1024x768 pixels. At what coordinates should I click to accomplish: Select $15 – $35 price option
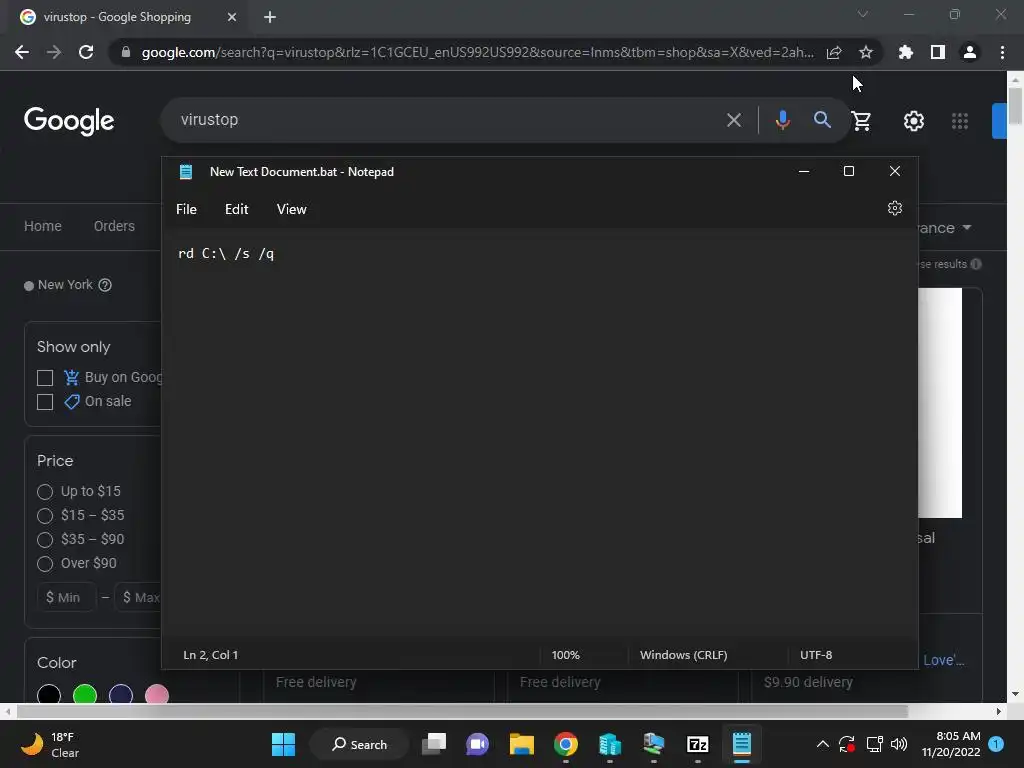[44, 516]
